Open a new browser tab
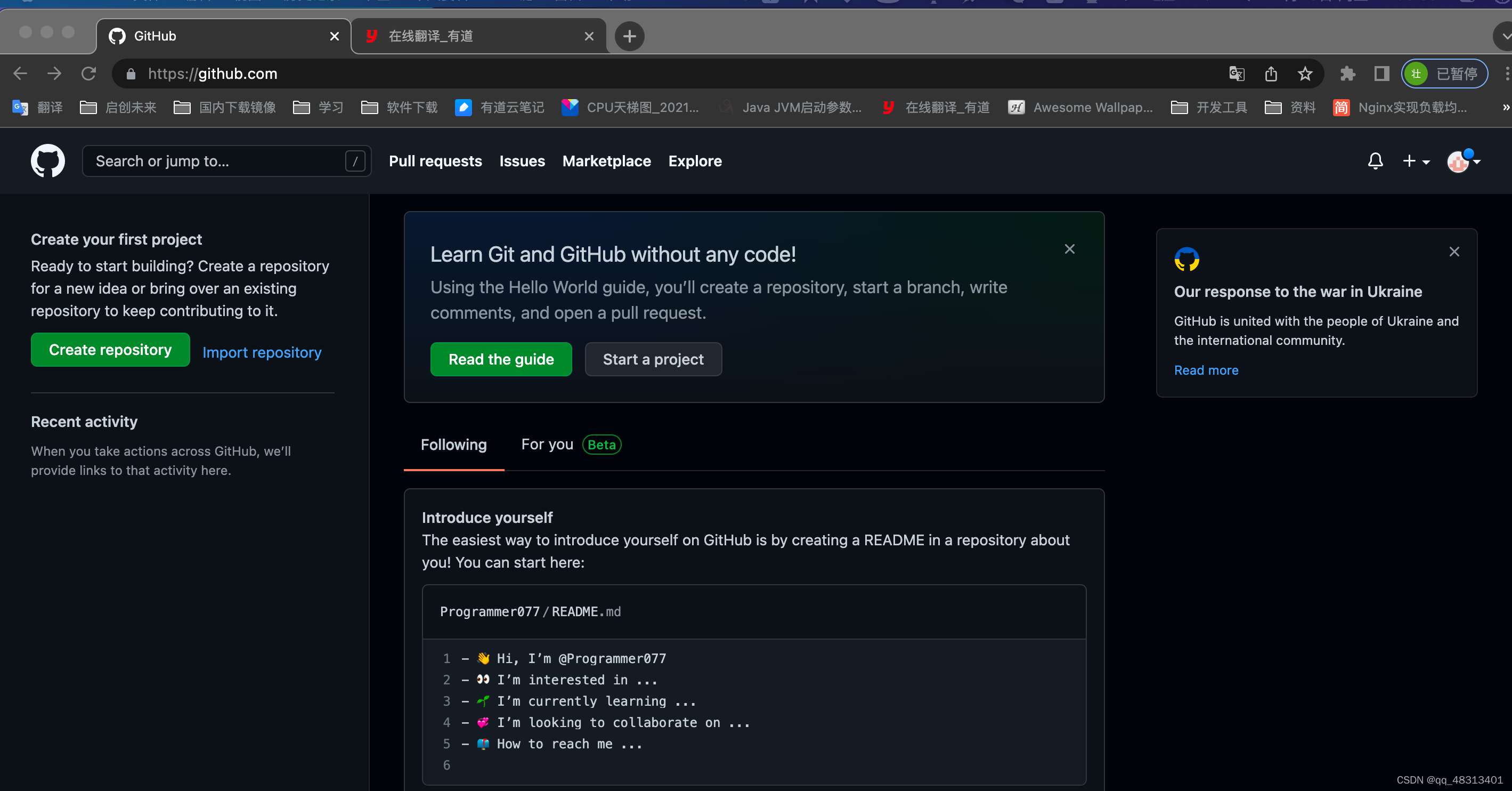The image size is (1512, 791). [x=629, y=36]
